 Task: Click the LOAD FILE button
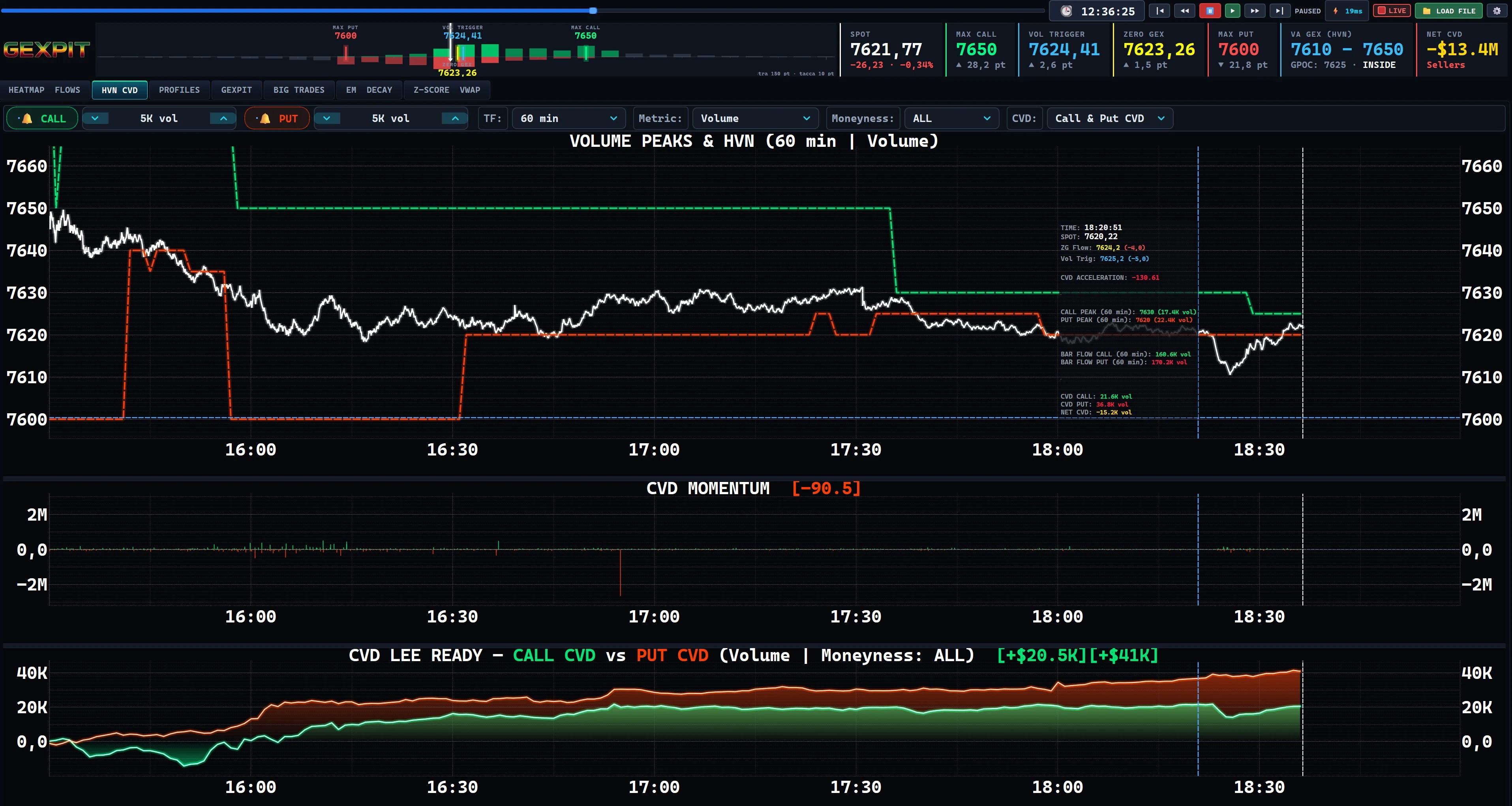coord(1448,11)
